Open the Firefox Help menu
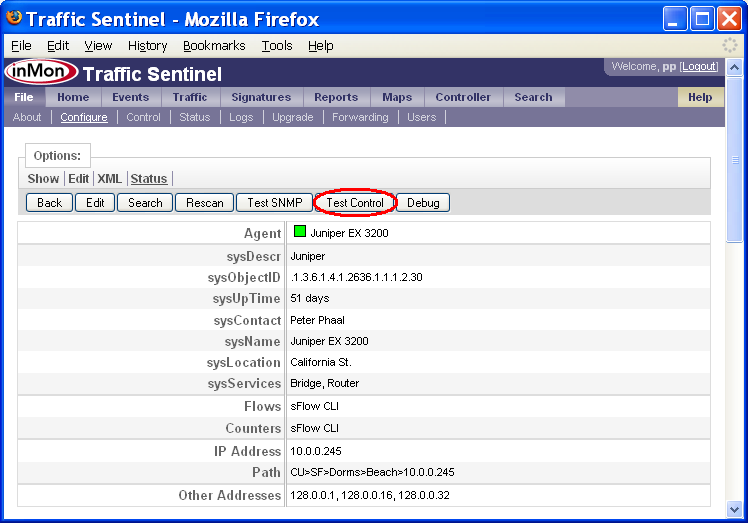748x523 pixels. 321,46
